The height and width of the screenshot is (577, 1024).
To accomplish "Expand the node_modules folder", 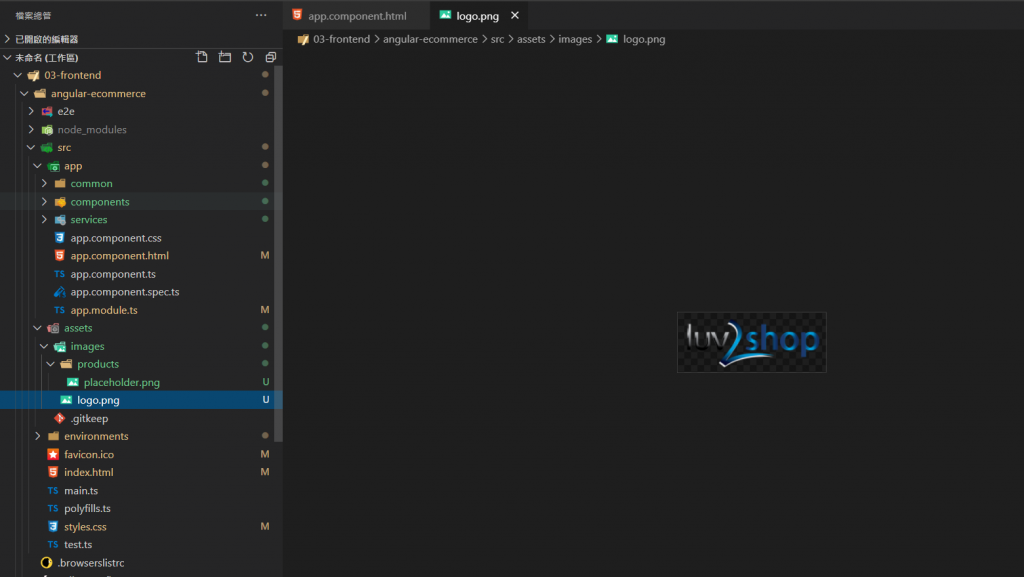I will tap(31, 129).
